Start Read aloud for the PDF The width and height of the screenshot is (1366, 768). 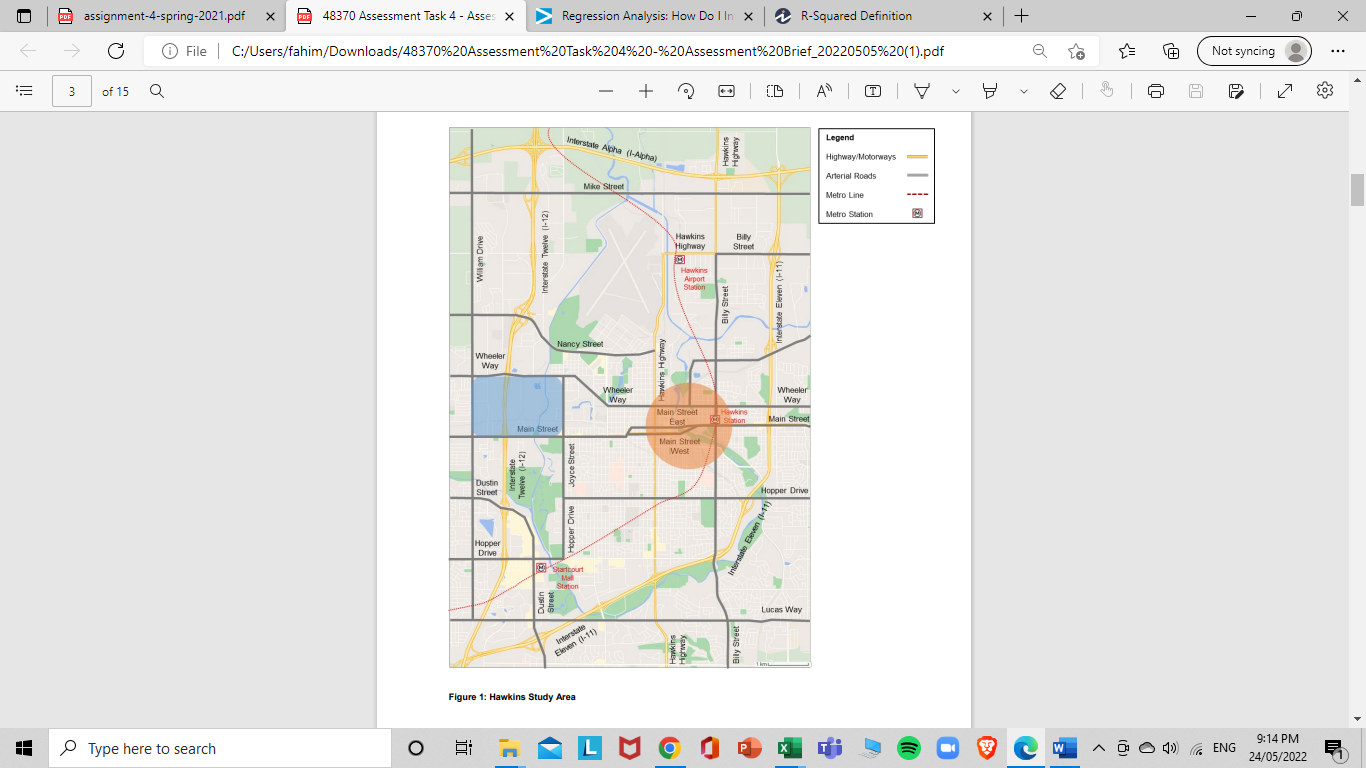pyautogui.click(x=824, y=91)
